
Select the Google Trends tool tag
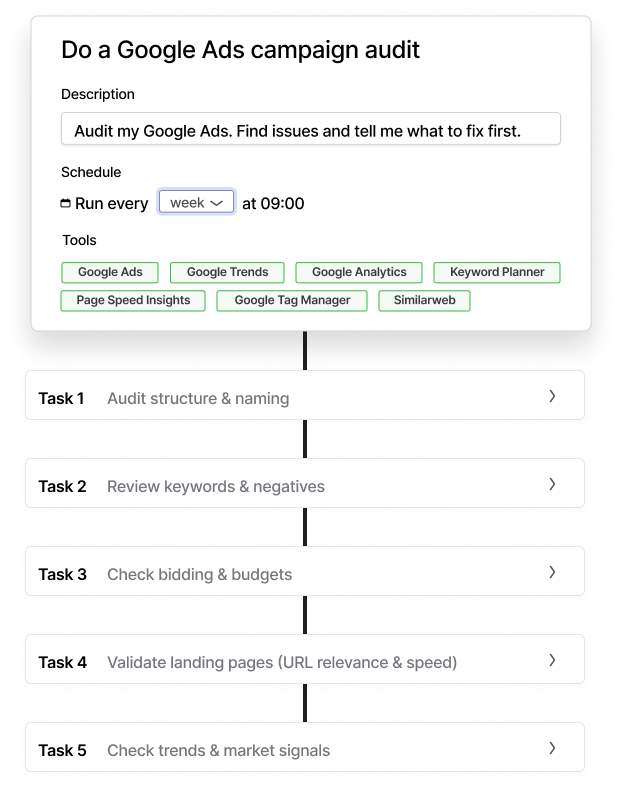pyautogui.click(x=227, y=272)
